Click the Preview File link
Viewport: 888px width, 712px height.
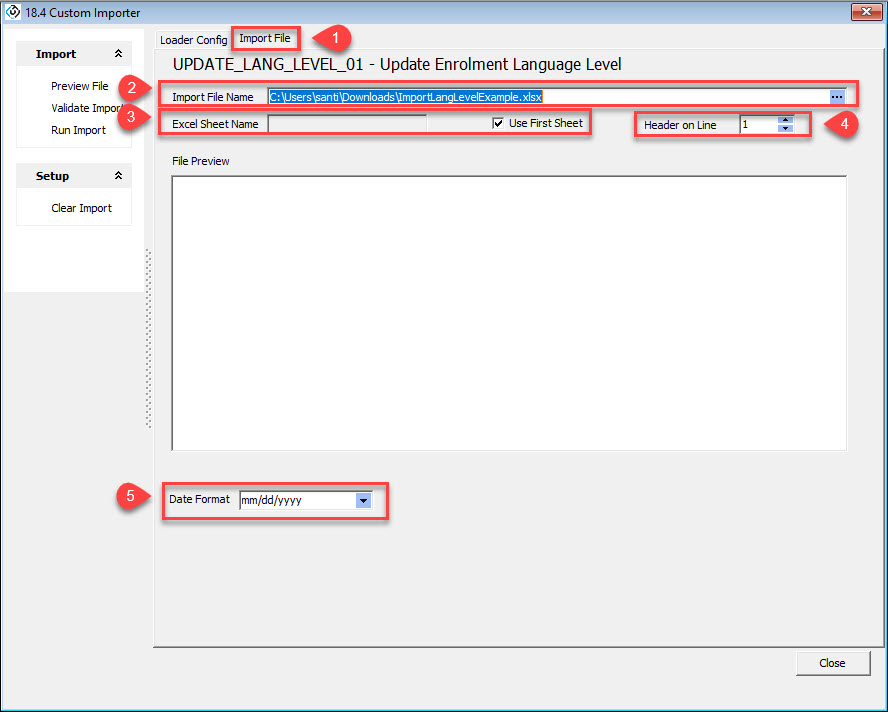pos(80,86)
